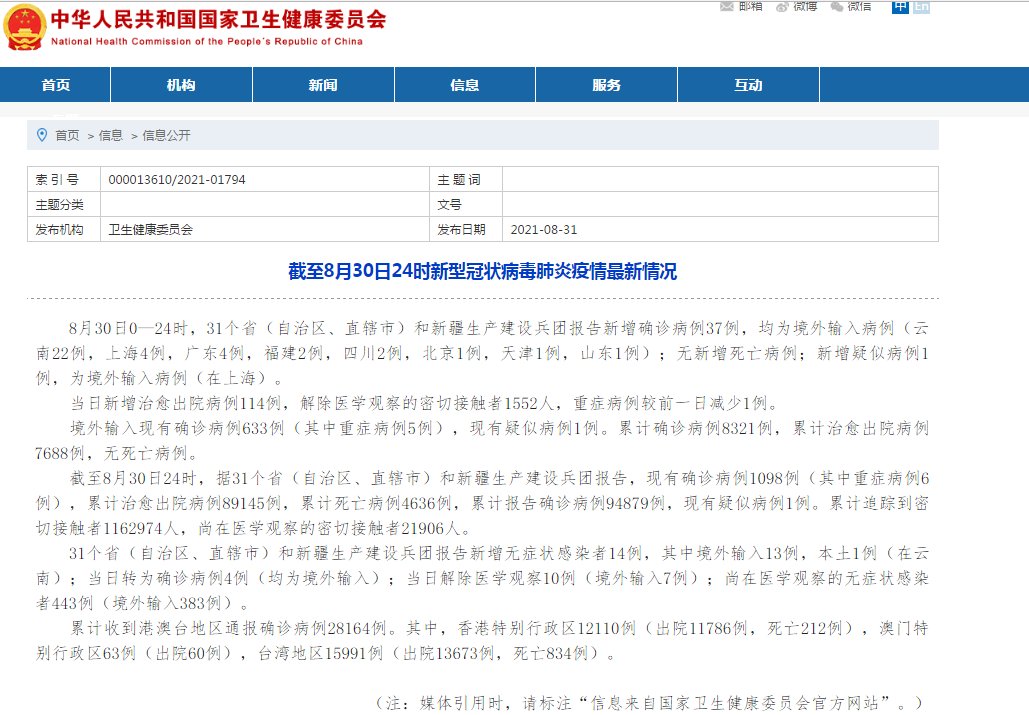The height and width of the screenshot is (715, 1029).
Task: Select the En English language icon
Action: [x=920, y=7]
